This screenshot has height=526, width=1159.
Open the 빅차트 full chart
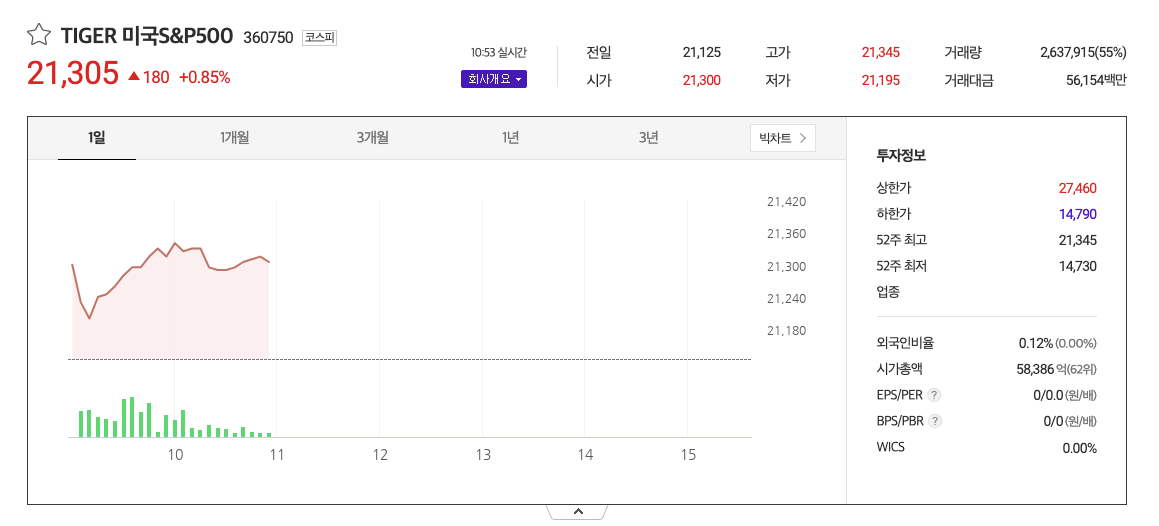pyautogui.click(x=783, y=137)
